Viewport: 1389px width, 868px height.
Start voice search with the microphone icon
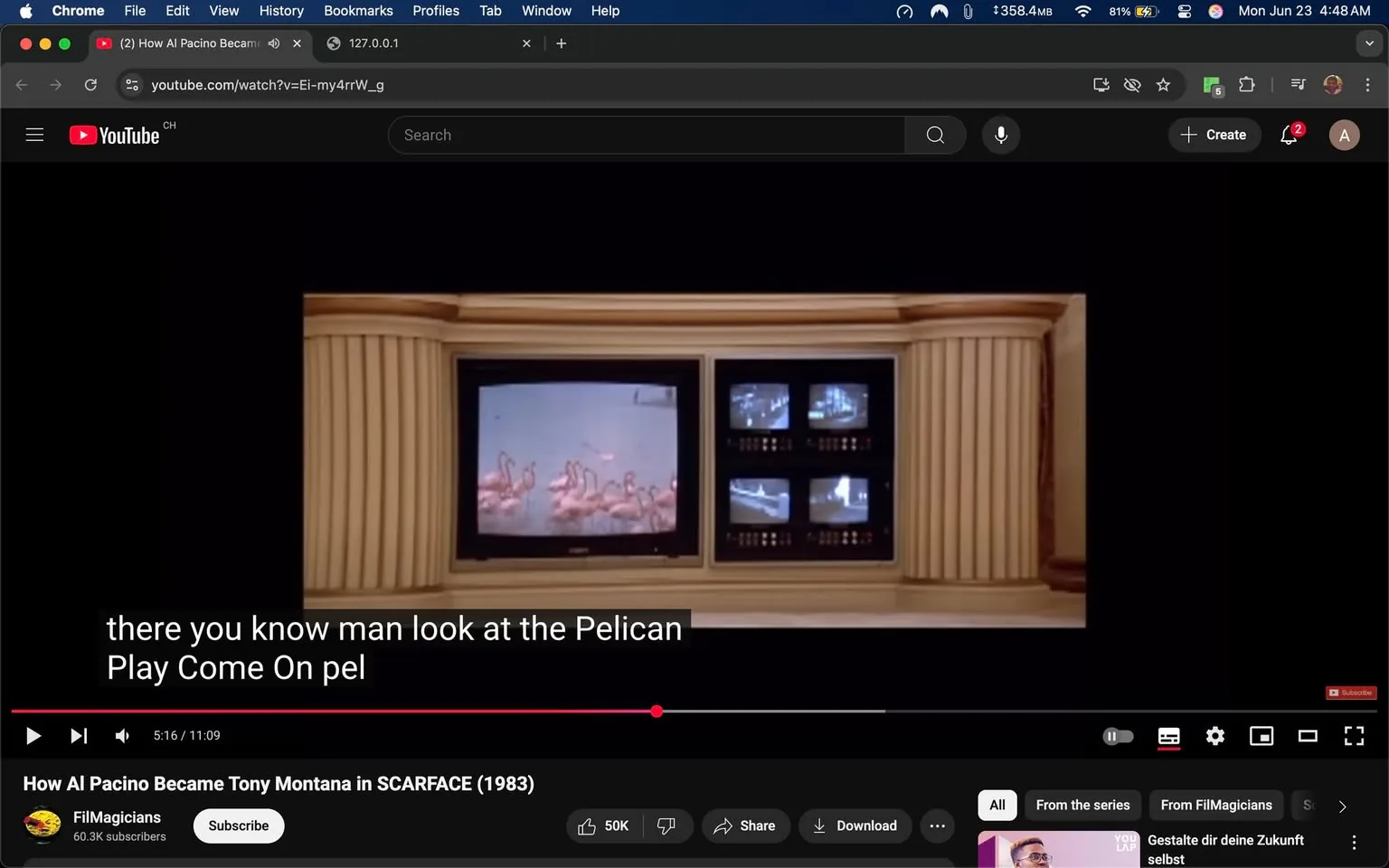coord(1000,134)
